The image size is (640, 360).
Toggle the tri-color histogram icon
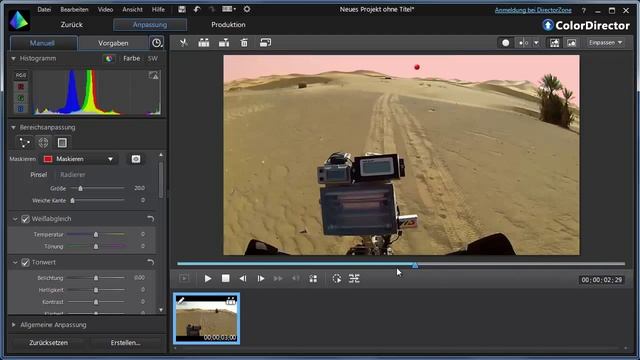pyautogui.click(x=109, y=58)
